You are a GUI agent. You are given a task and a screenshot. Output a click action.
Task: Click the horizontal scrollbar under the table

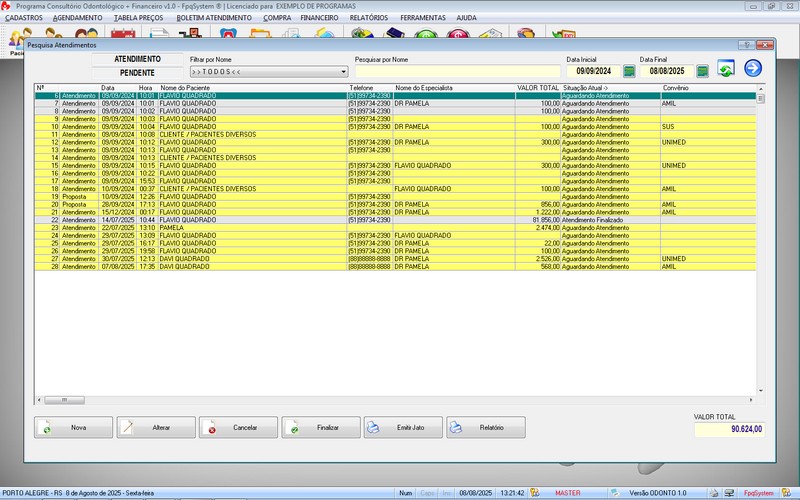pos(400,398)
